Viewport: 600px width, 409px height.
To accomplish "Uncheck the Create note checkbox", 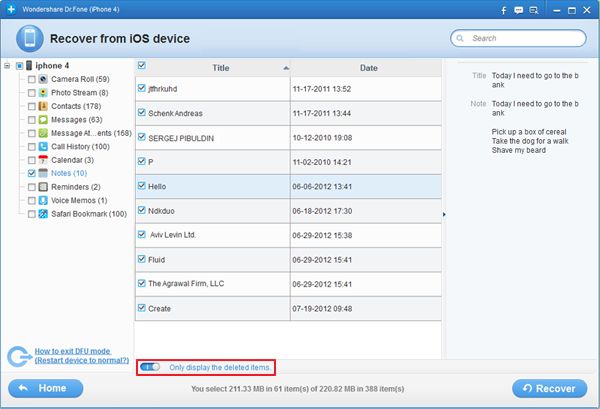I will tap(142, 308).
